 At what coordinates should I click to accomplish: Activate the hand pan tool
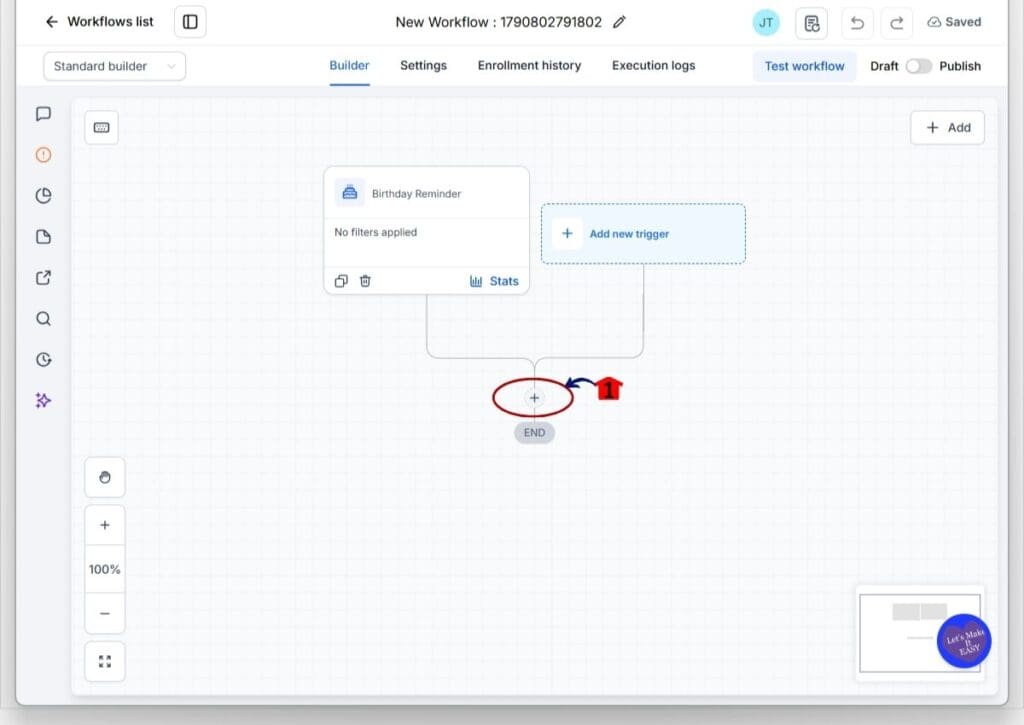[x=104, y=477]
